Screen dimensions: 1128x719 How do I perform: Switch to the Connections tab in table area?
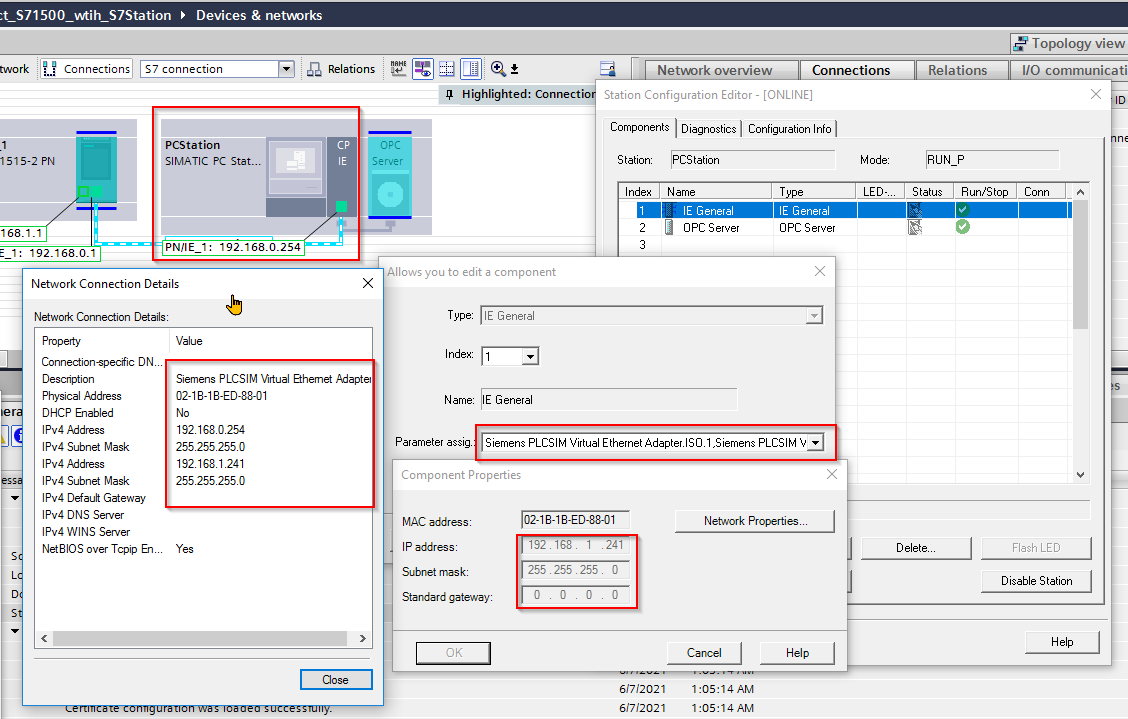point(851,70)
